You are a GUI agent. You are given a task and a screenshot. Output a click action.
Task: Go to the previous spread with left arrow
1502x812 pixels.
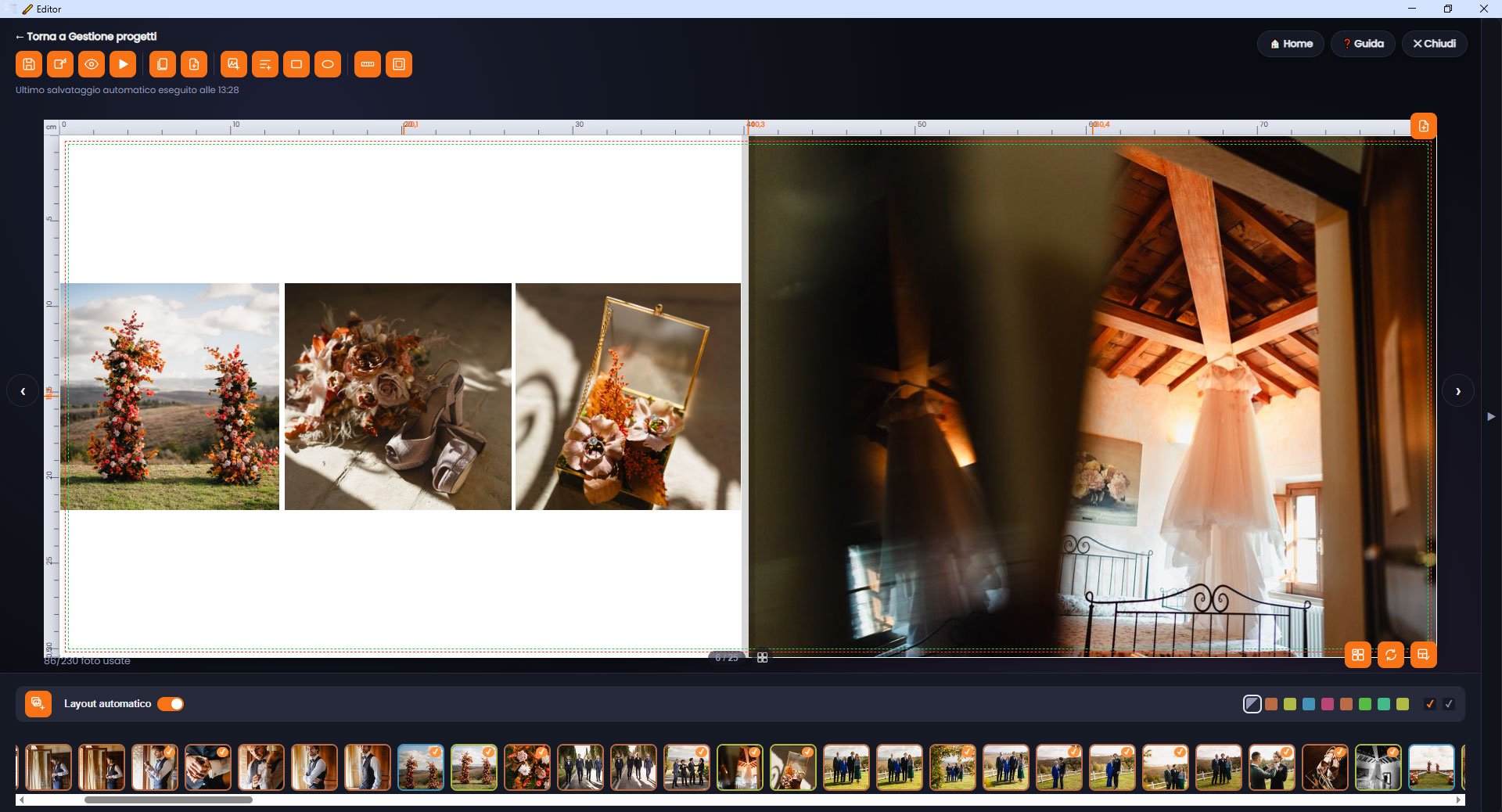tap(23, 391)
